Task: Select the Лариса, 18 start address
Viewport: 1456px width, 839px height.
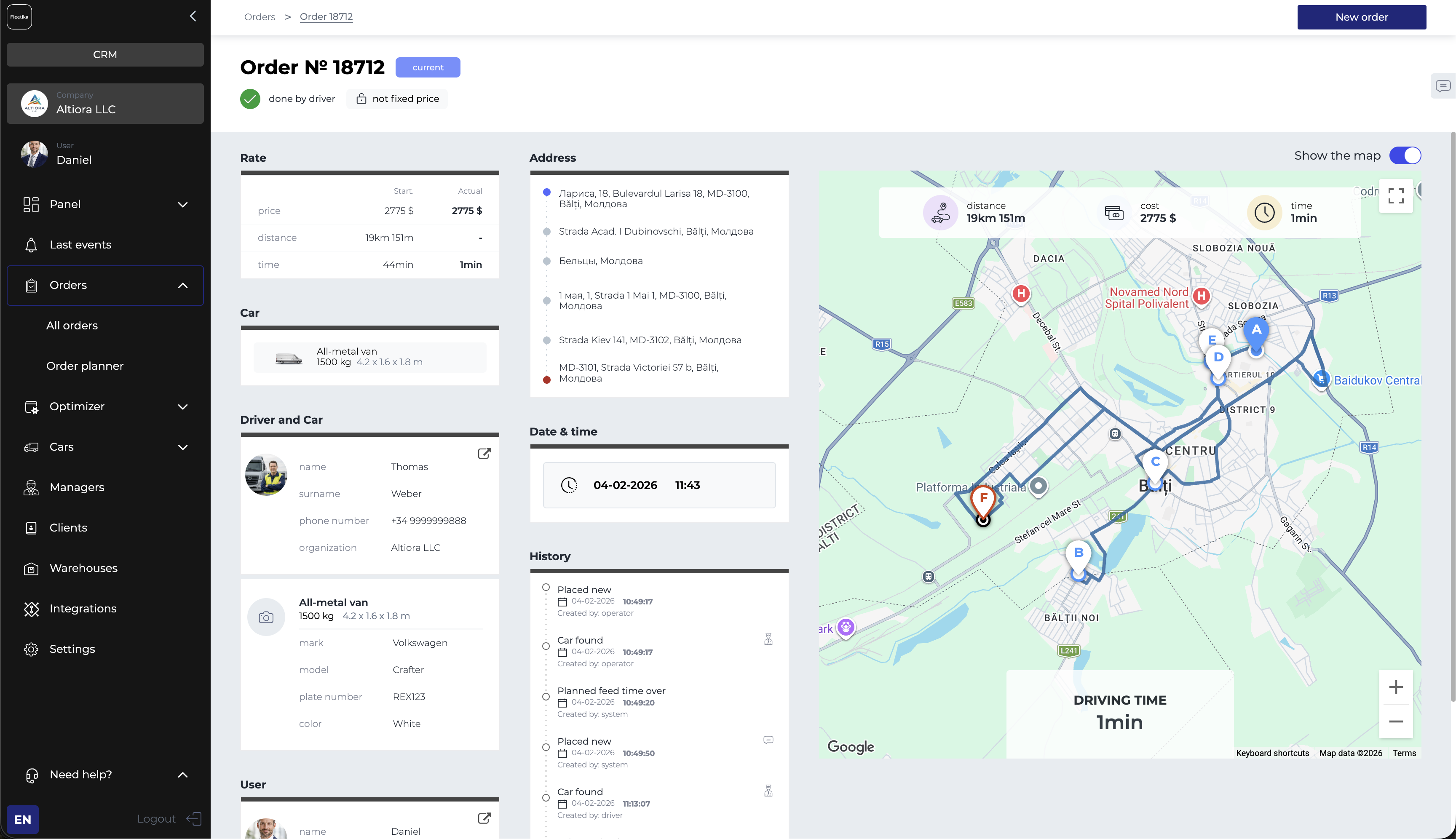Action: (x=654, y=199)
